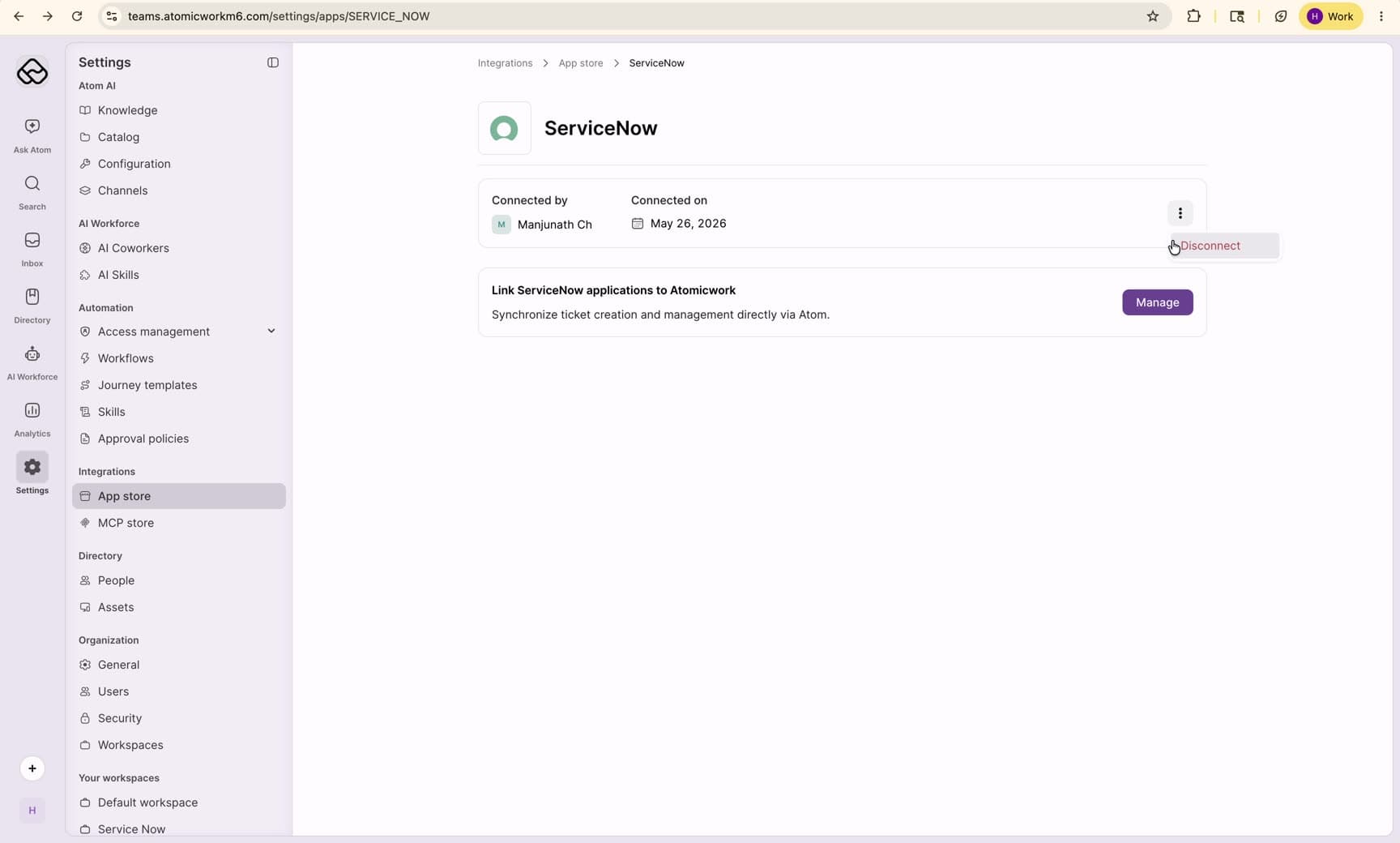The width and height of the screenshot is (1400, 843).
Task: Click the browser address bar URL
Action: (279, 16)
